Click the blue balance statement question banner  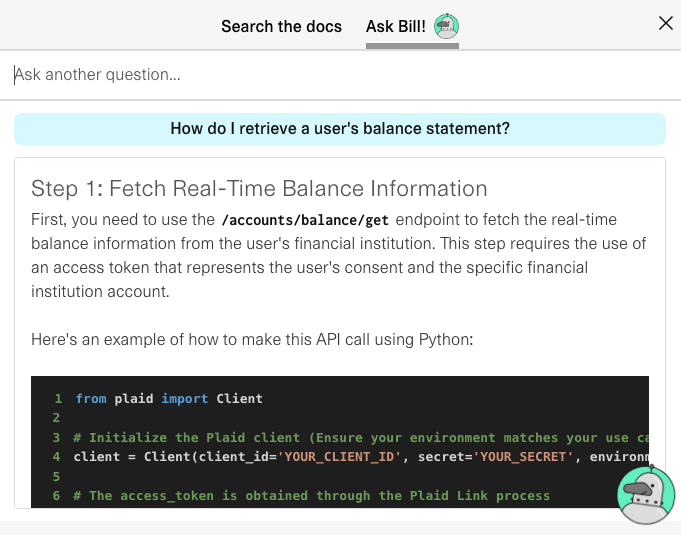(340, 129)
